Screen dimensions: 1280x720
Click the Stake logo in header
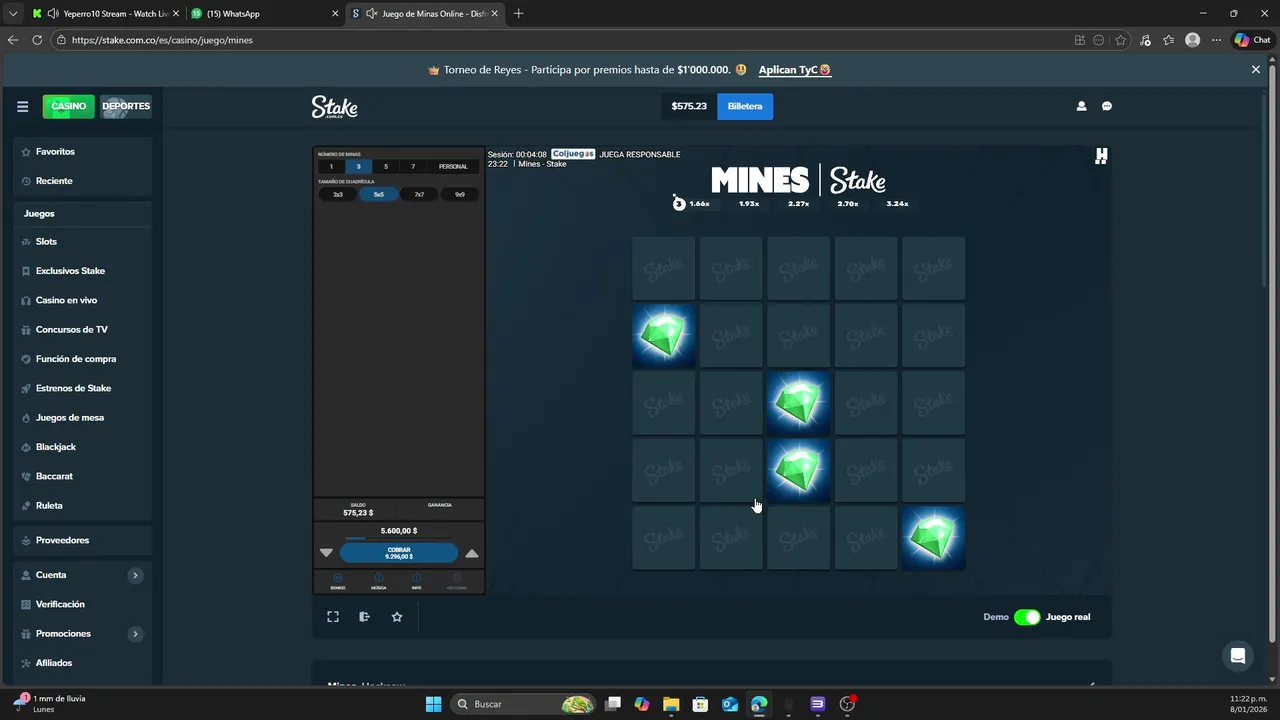(334, 107)
